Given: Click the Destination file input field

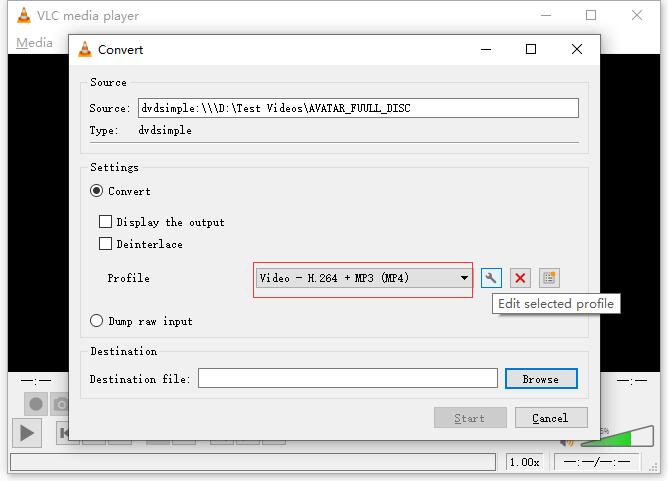Looking at the screenshot, I should click(x=348, y=378).
